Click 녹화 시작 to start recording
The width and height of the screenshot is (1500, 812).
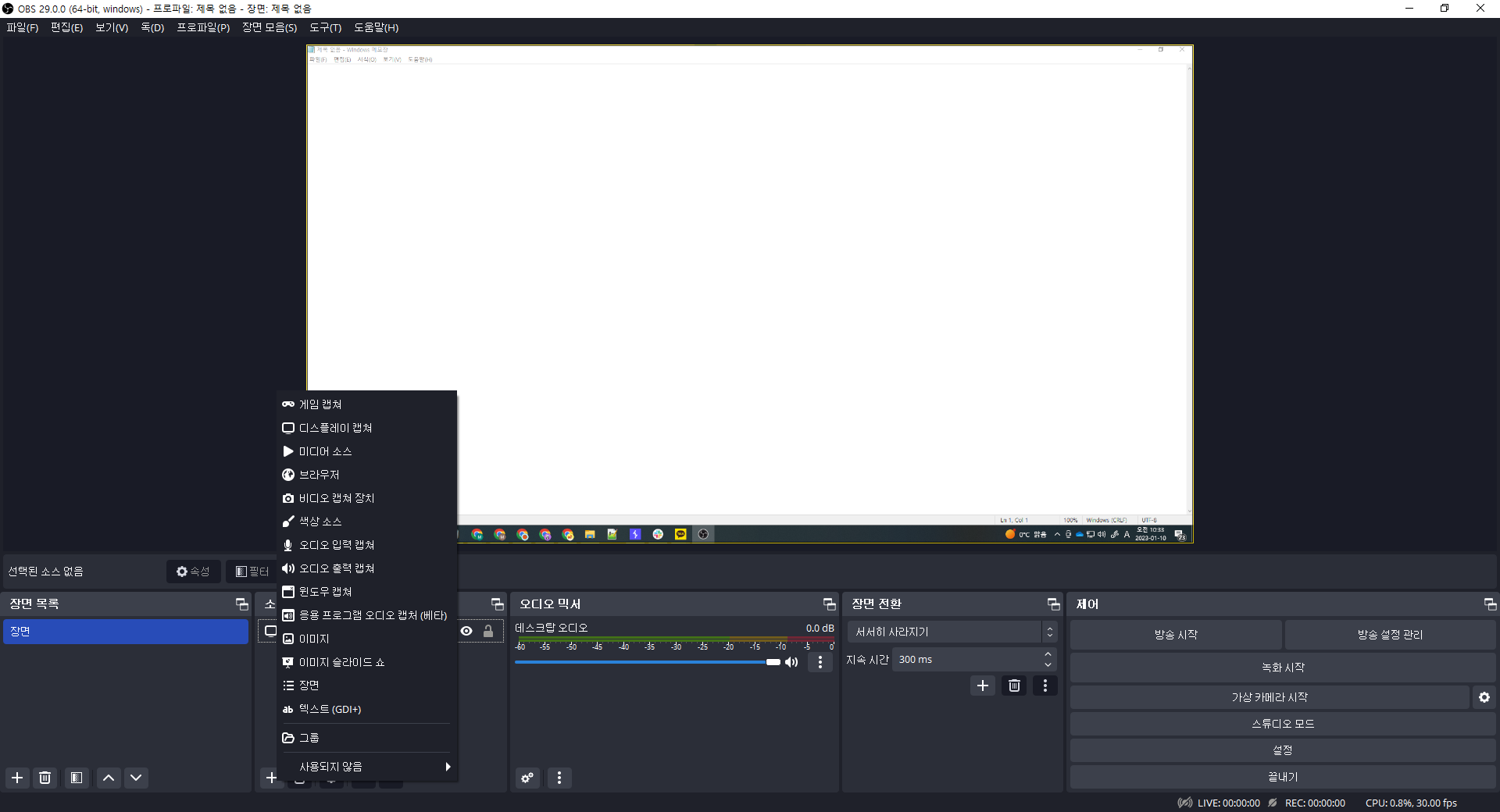(x=1282, y=667)
